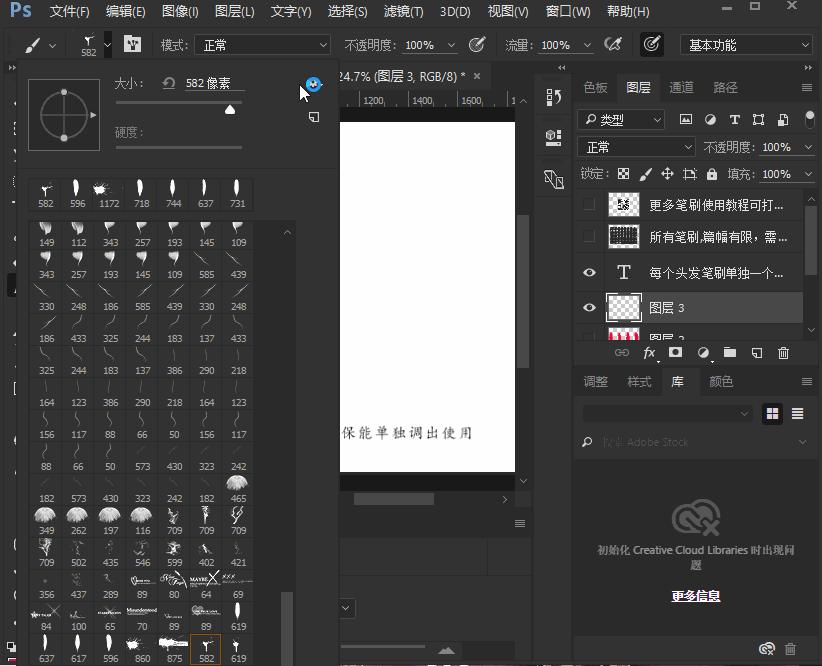Toggle lock transparent pixels in Layers panel
Screen dimensions: 822x666
pos(623,173)
